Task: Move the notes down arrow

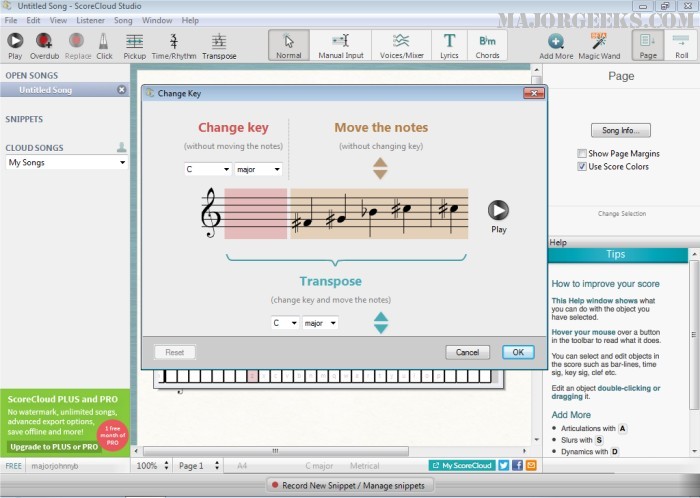Action: point(380,174)
